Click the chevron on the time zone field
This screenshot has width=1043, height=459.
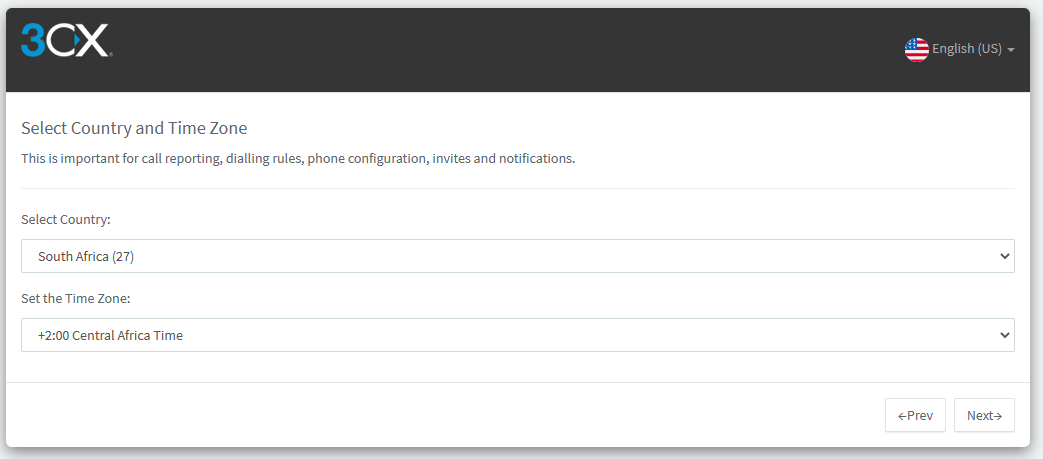pos(1004,335)
